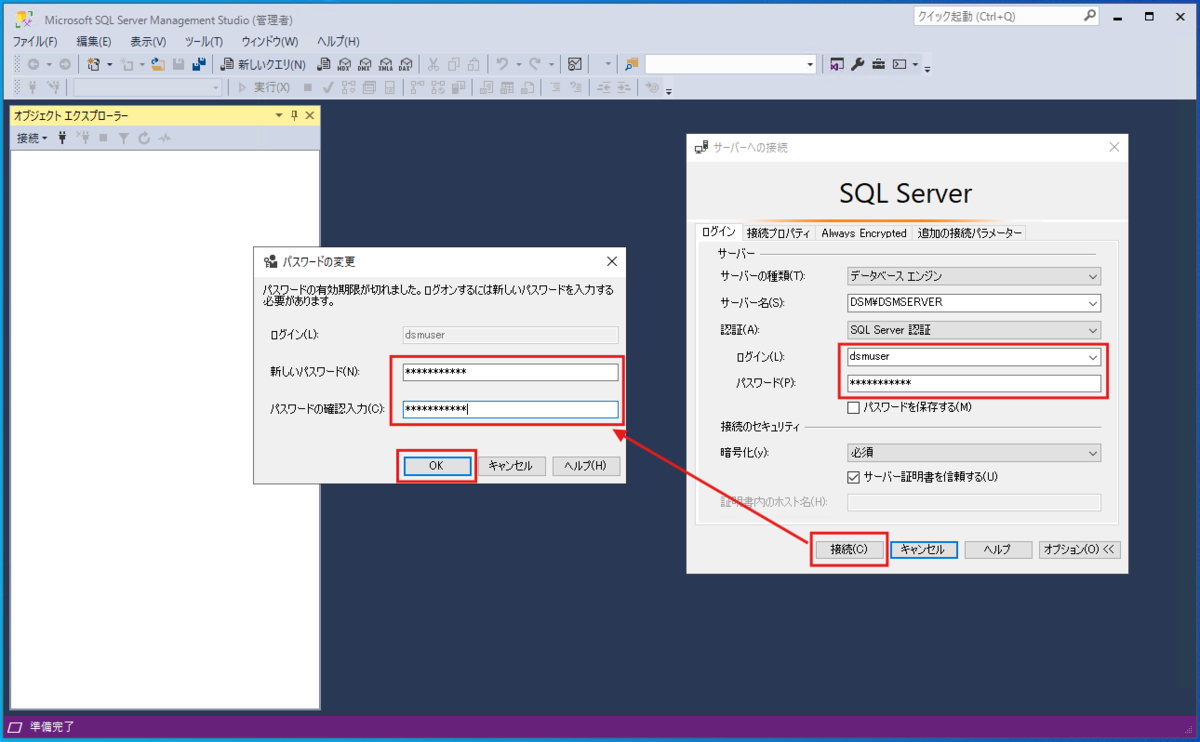The height and width of the screenshot is (742, 1200).
Task: Open Object Explorer window position dropdown arrow
Action: 279,116
